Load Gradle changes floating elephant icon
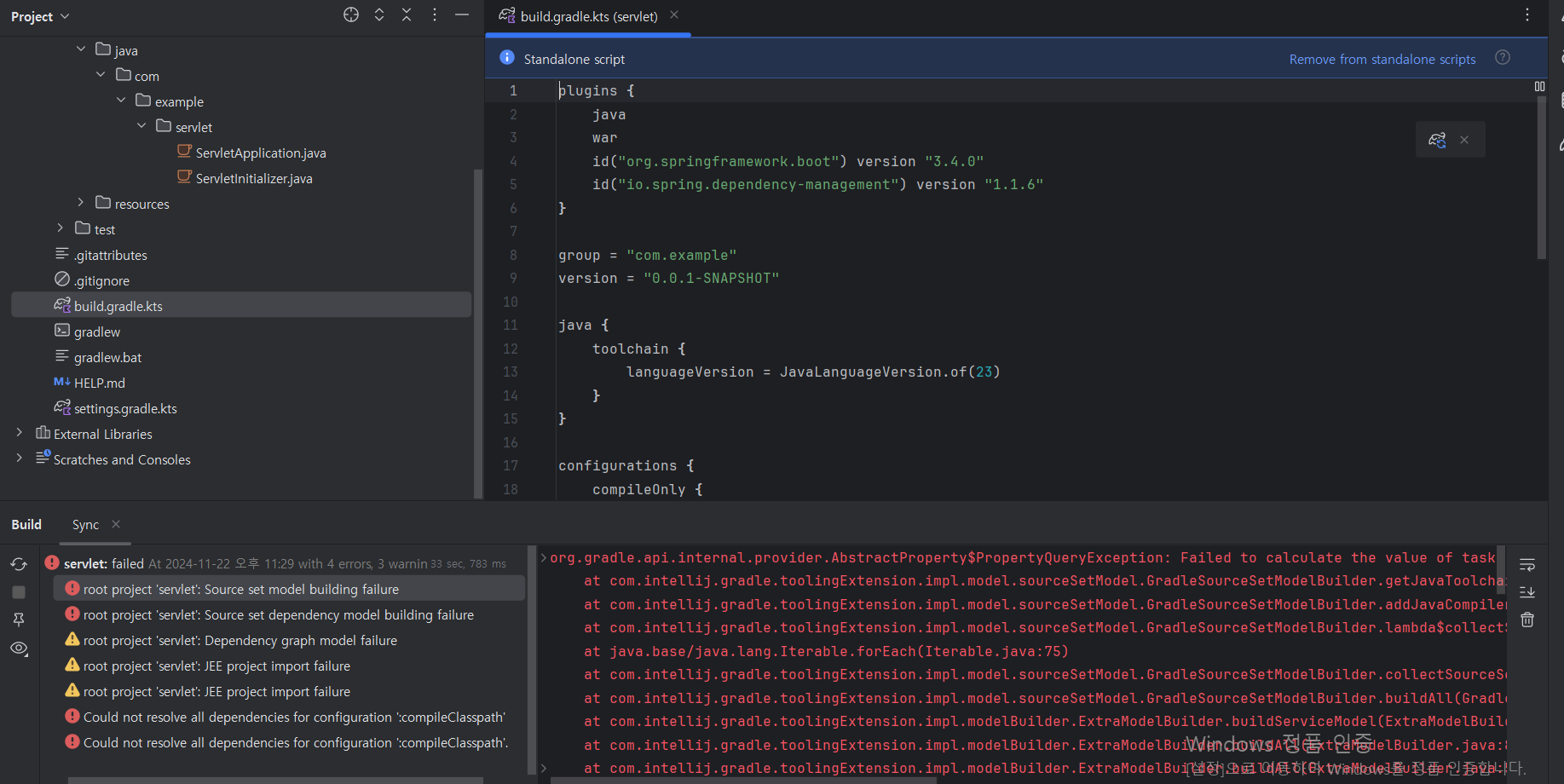 (x=1437, y=140)
